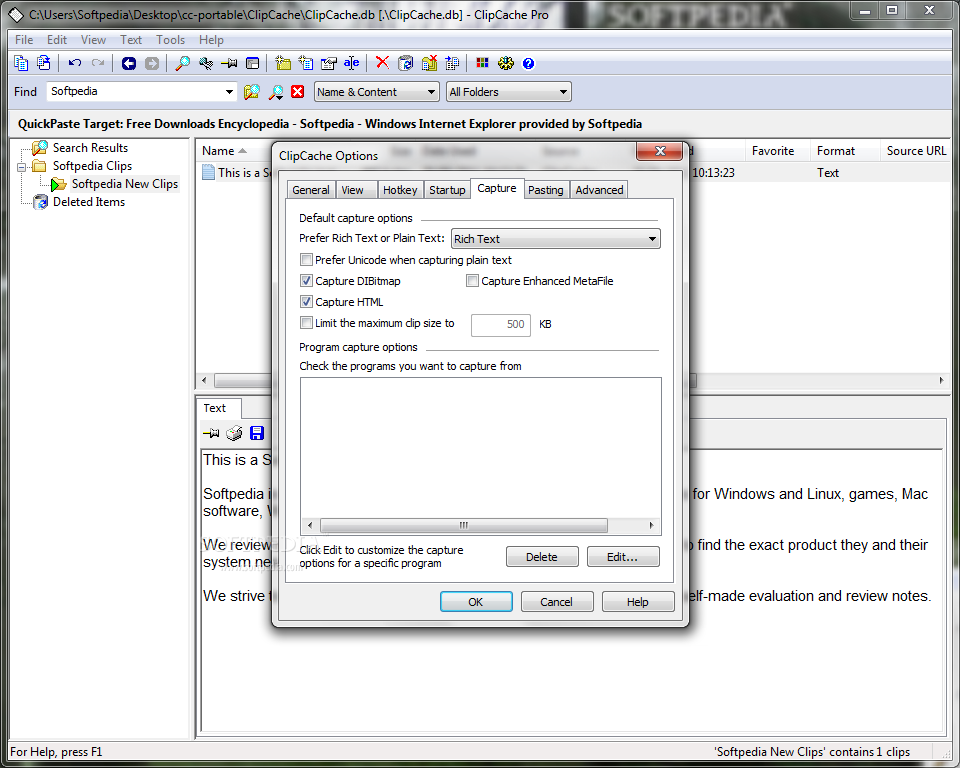Click the magnifying glass Find toolbar icon

[182, 63]
